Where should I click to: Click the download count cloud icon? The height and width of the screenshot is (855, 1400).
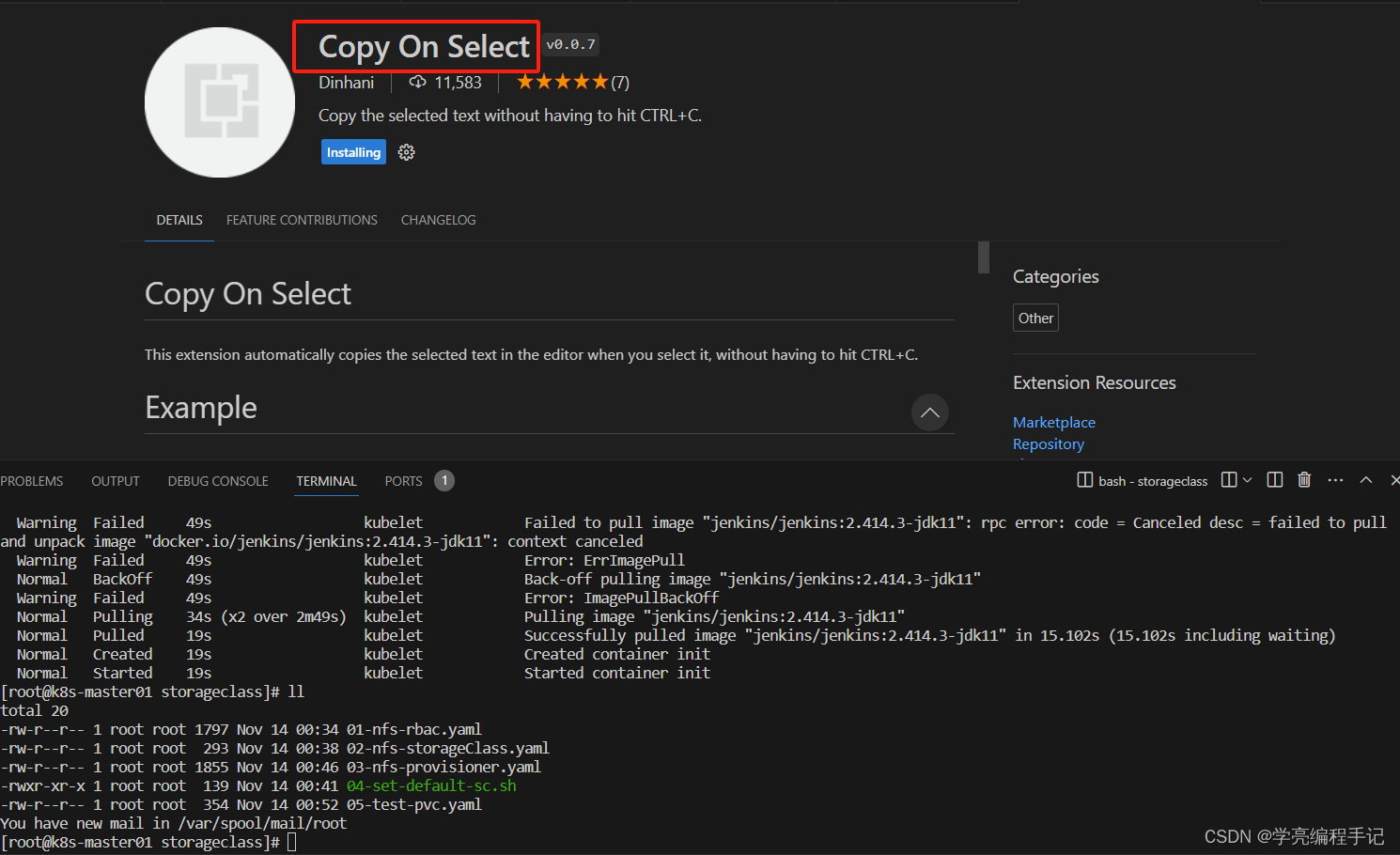(x=417, y=83)
